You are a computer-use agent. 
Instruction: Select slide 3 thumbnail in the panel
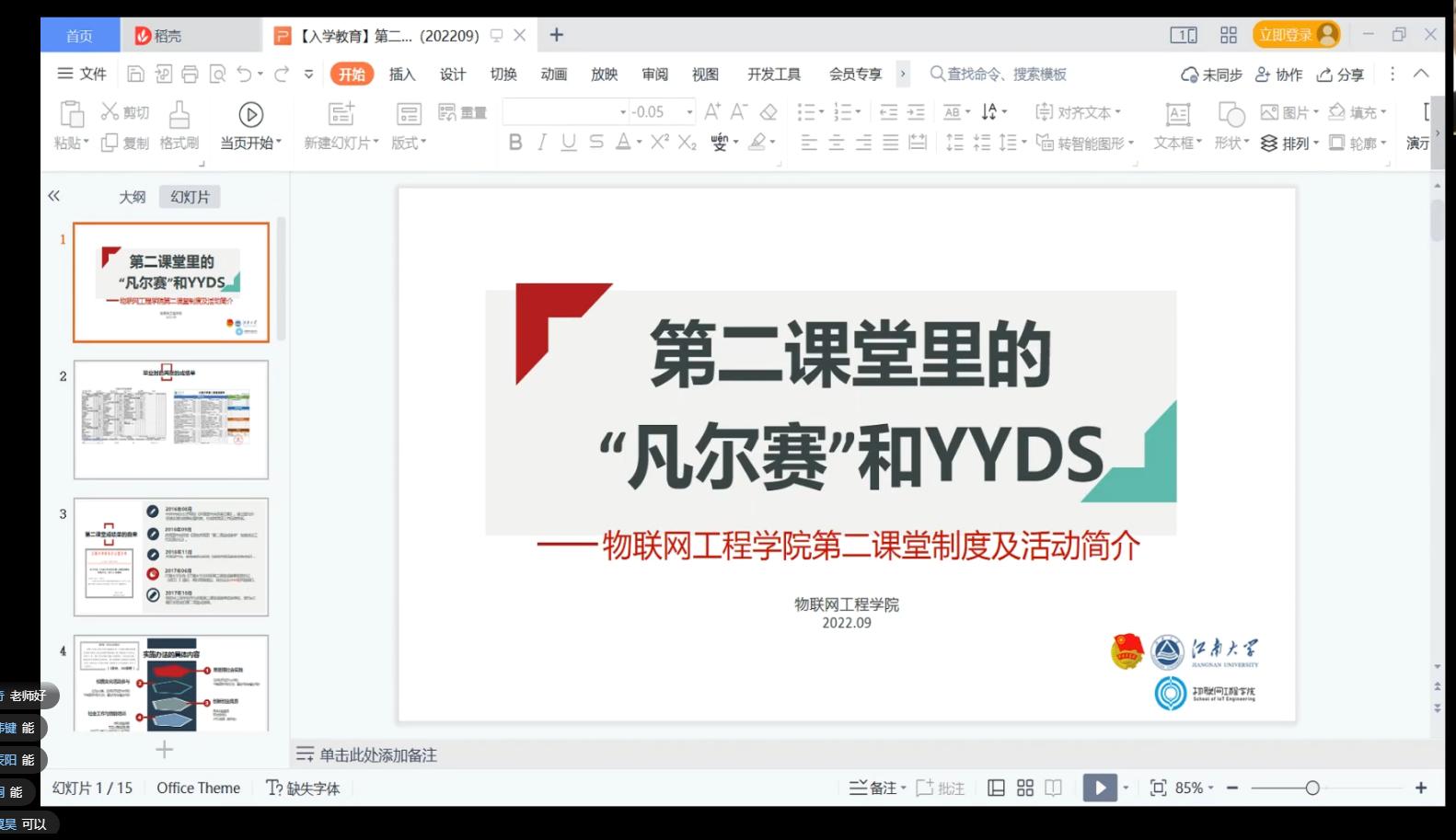[171, 557]
